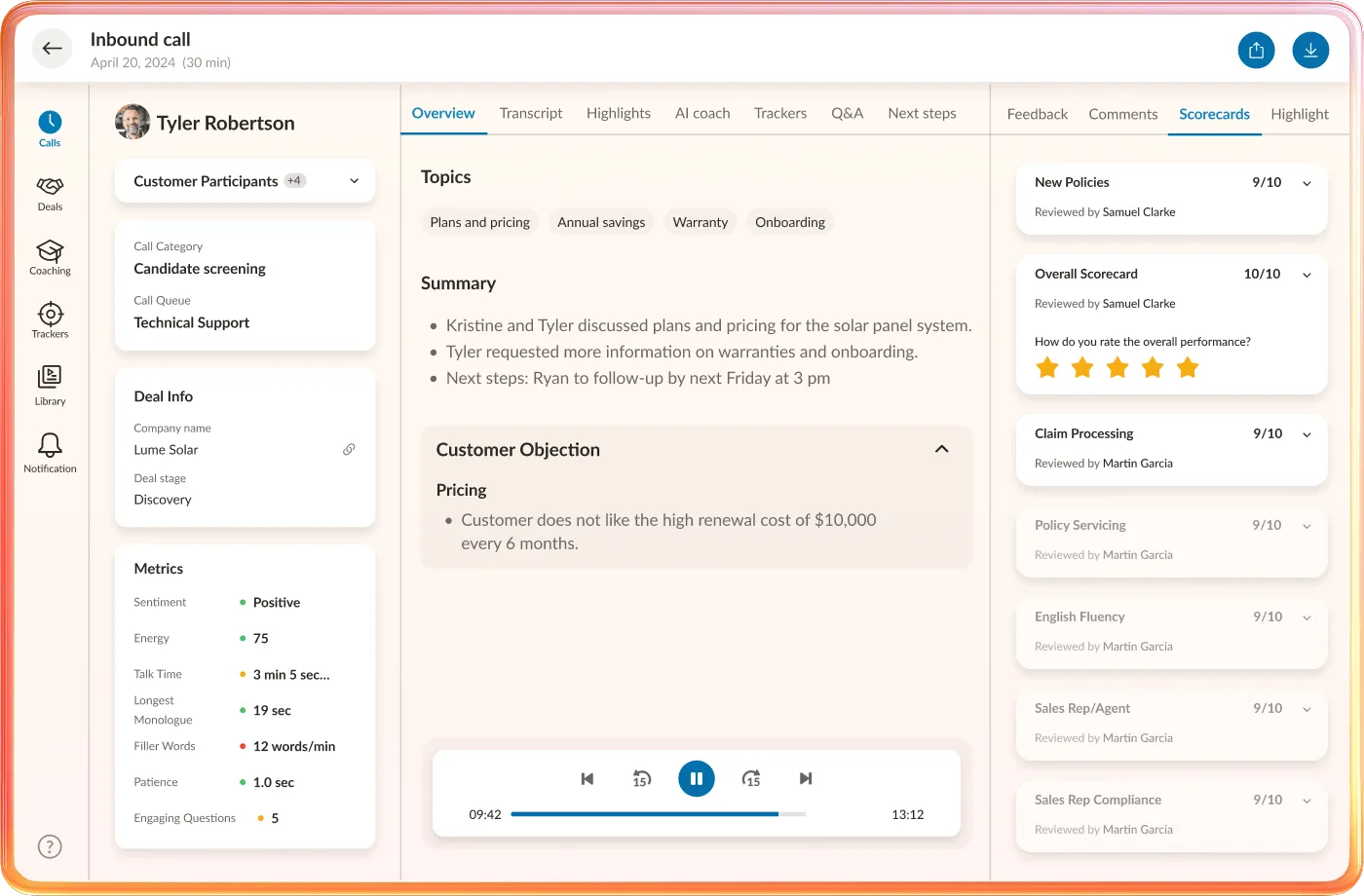Pause the call playback
This screenshot has width=1364, height=896.
tap(696, 778)
